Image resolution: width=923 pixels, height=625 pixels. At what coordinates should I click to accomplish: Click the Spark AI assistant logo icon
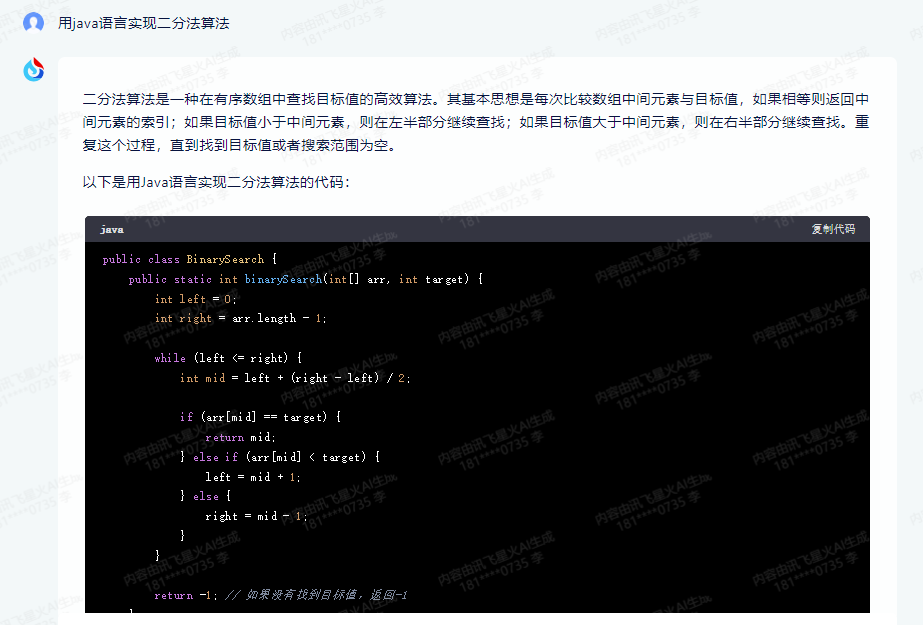pos(33,70)
